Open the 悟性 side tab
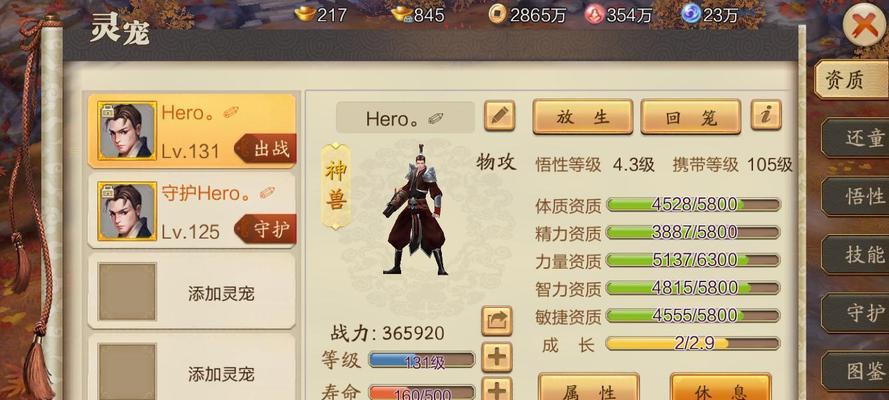The width and height of the screenshot is (889, 400). point(855,197)
